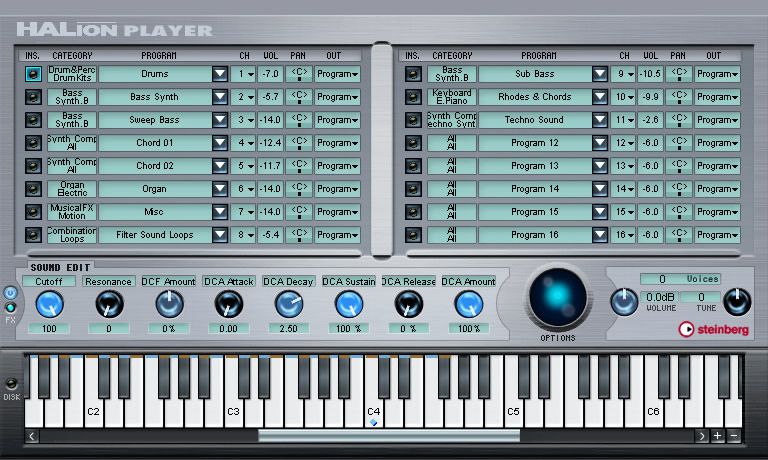Toggle the DISK streaming button

click(x=11, y=384)
